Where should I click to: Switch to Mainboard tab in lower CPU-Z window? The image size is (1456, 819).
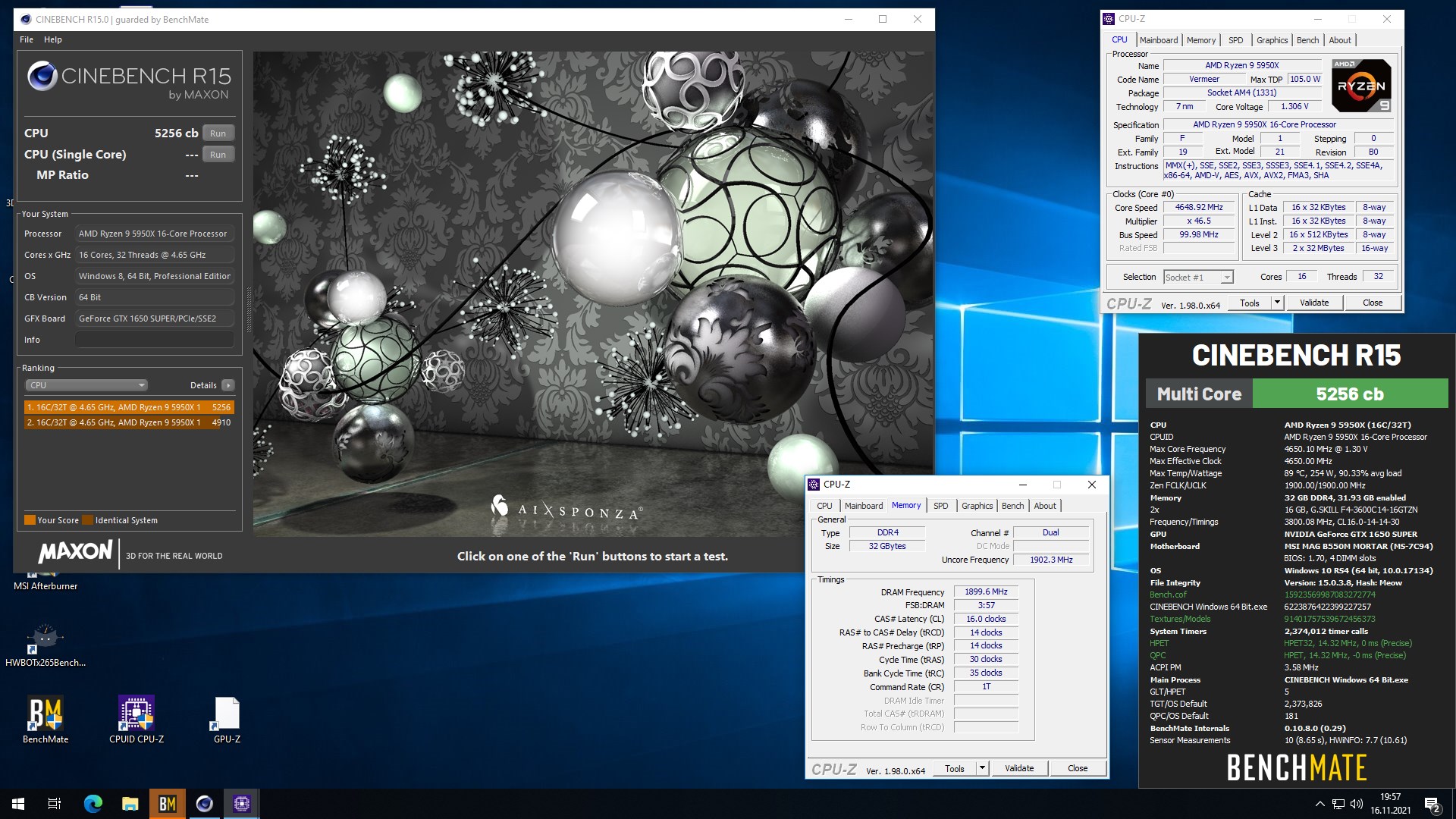coord(864,506)
